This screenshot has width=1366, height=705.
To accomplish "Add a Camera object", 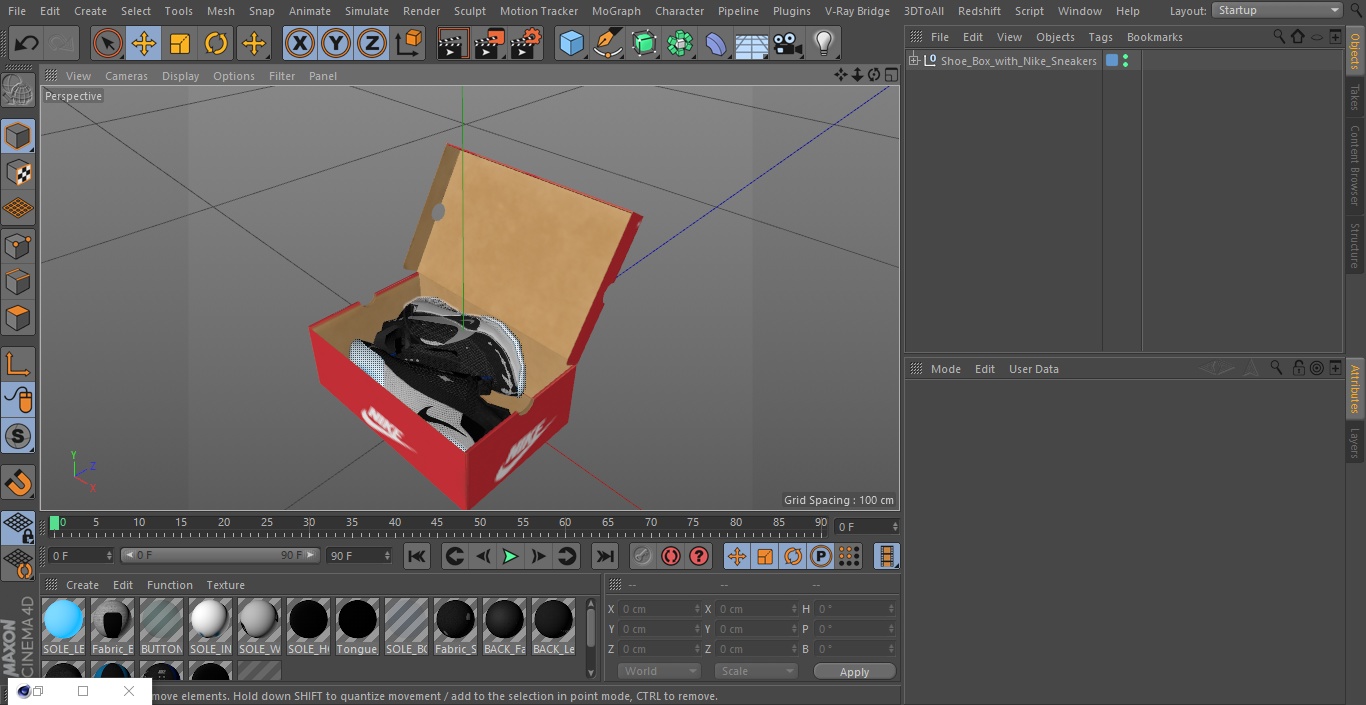I will pyautogui.click(x=788, y=43).
